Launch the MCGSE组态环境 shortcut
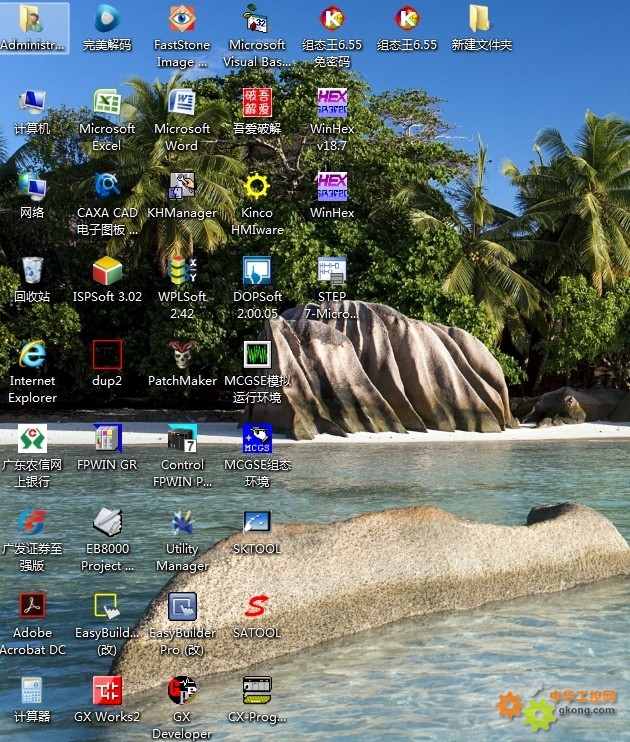 (x=257, y=439)
